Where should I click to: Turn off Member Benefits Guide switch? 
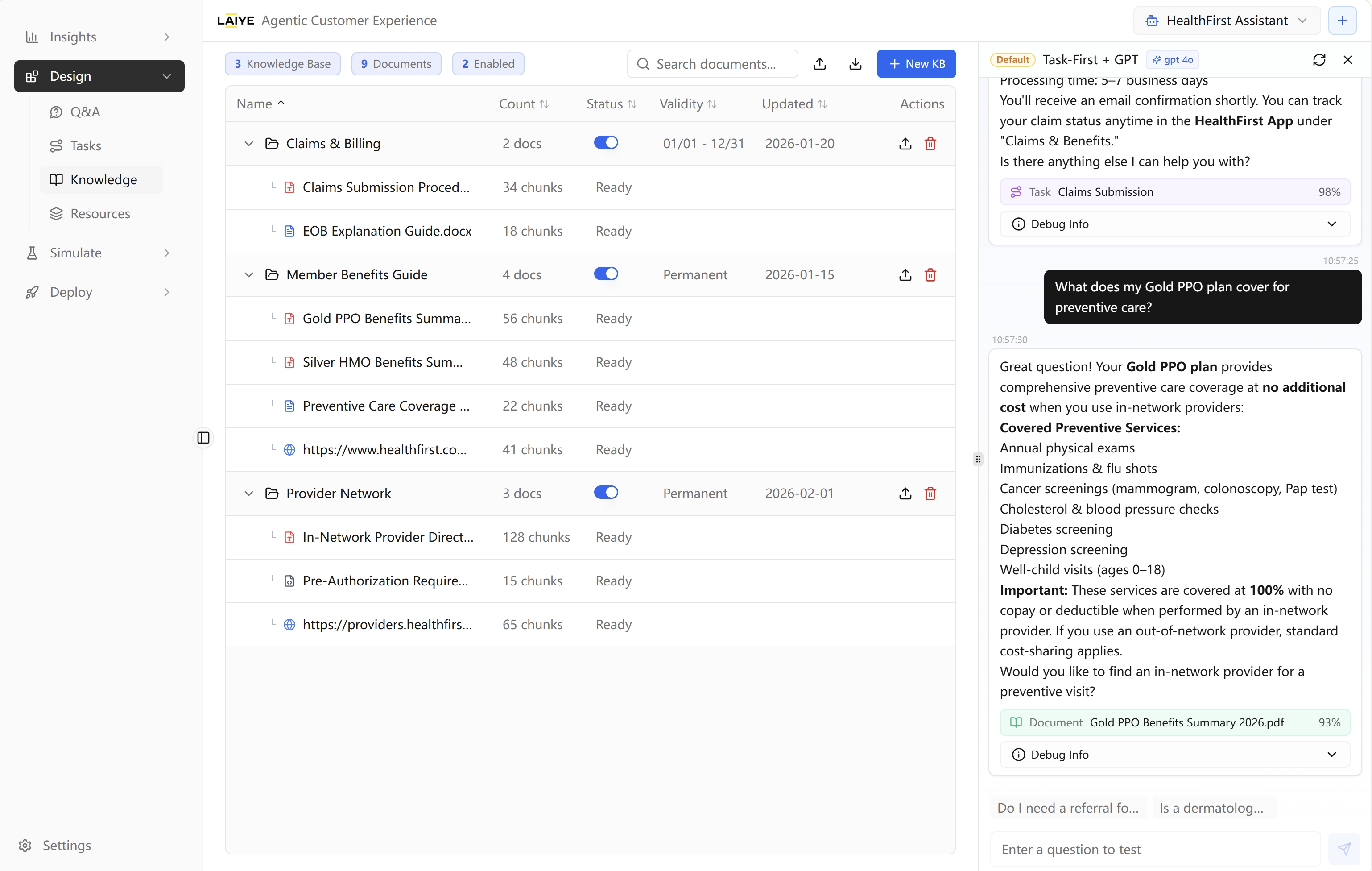click(605, 274)
